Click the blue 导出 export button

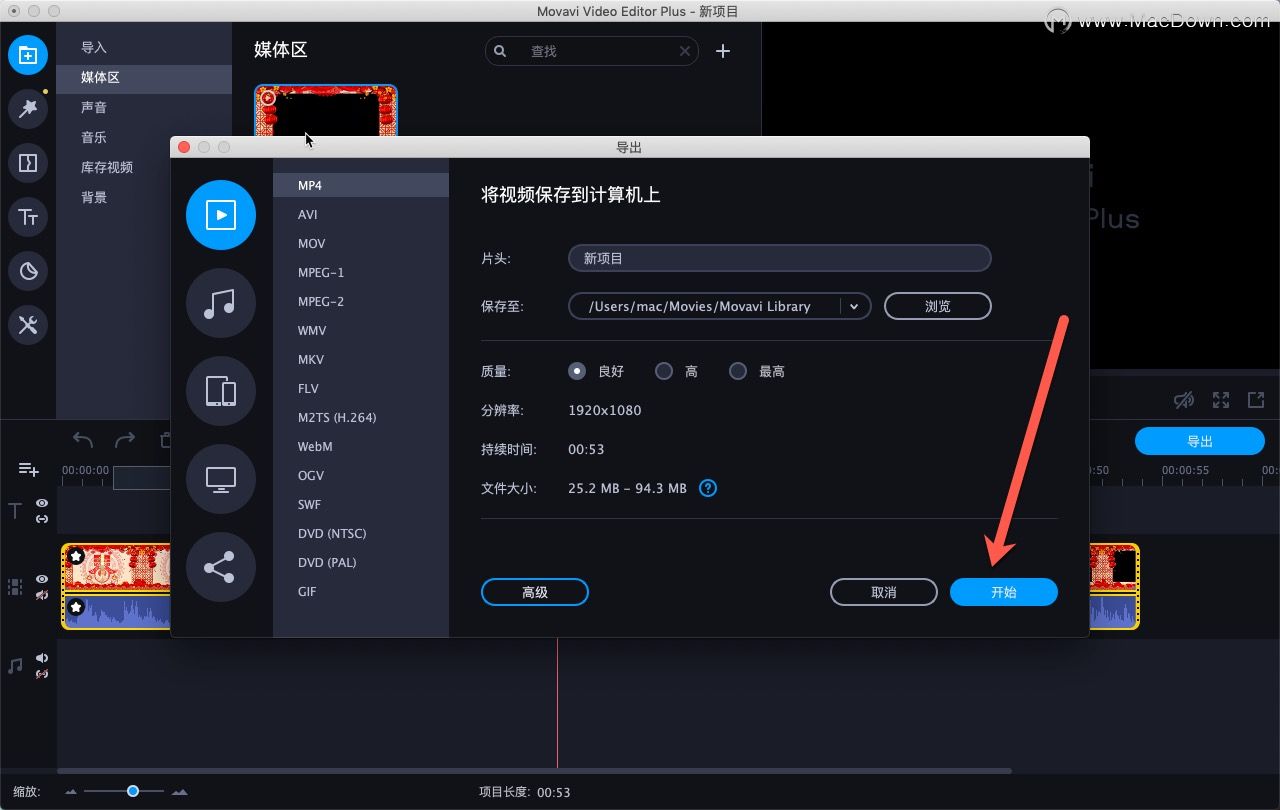1200,441
